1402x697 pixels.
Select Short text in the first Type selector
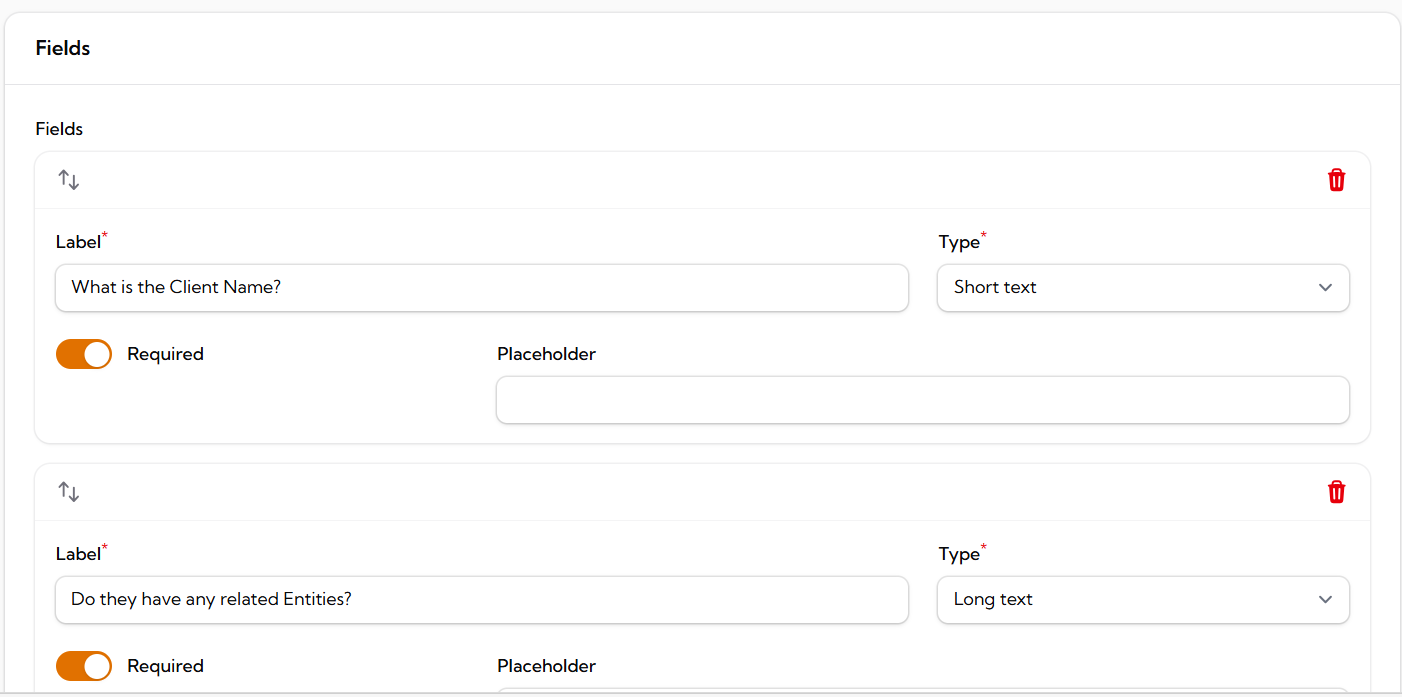tap(1143, 287)
